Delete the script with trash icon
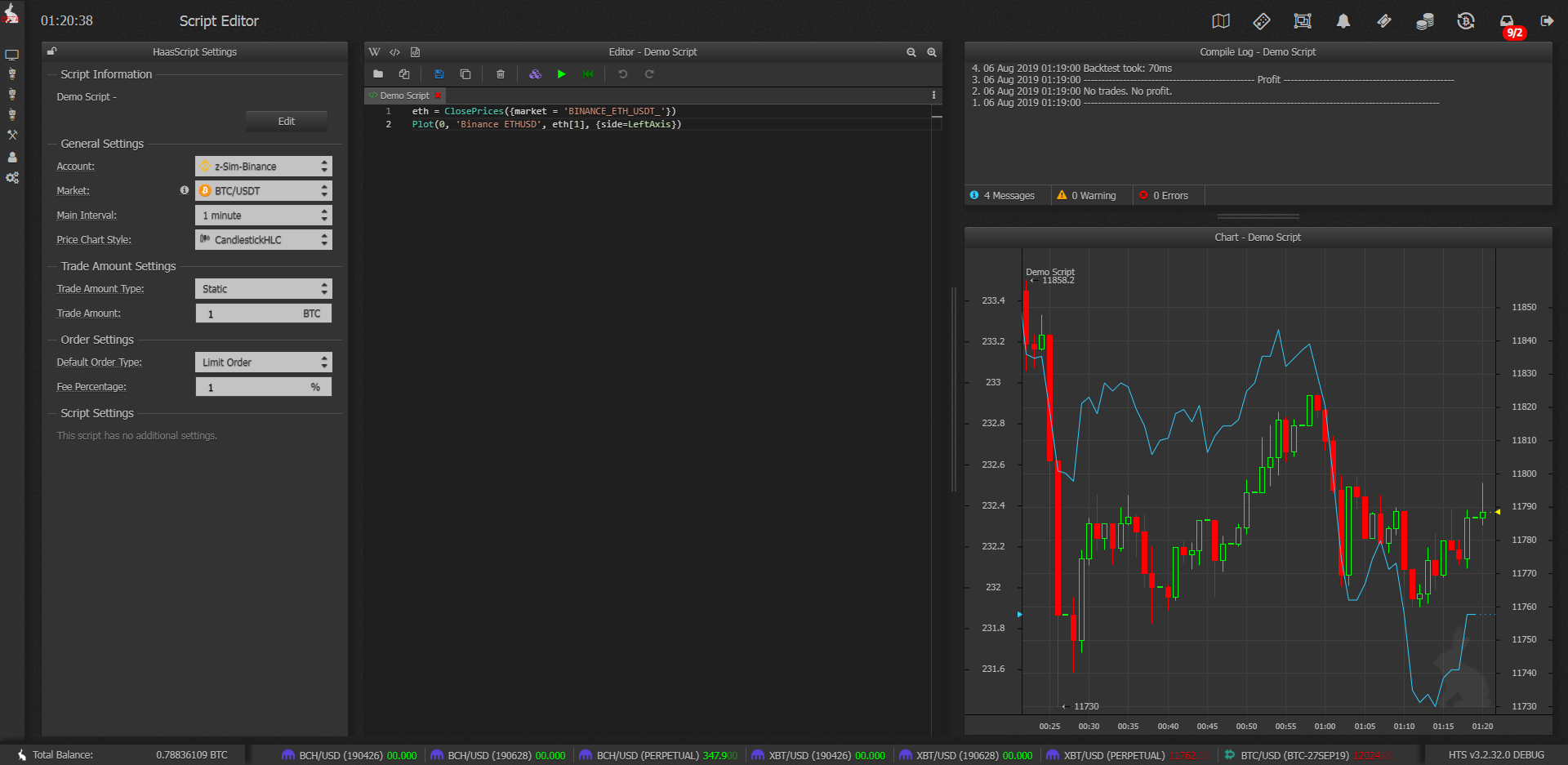The height and width of the screenshot is (765, 1568). point(501,74)
